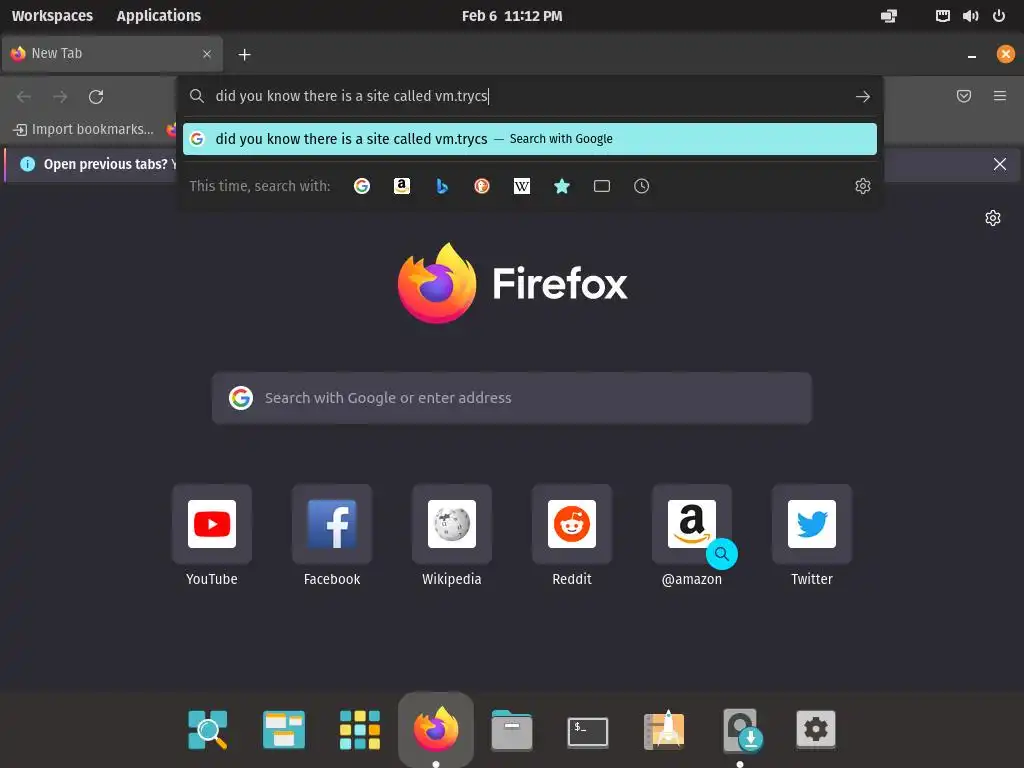The width and height of the screenshot is (1024, 768).
Task: Click the address bar text field
Action: coord(529,97)
